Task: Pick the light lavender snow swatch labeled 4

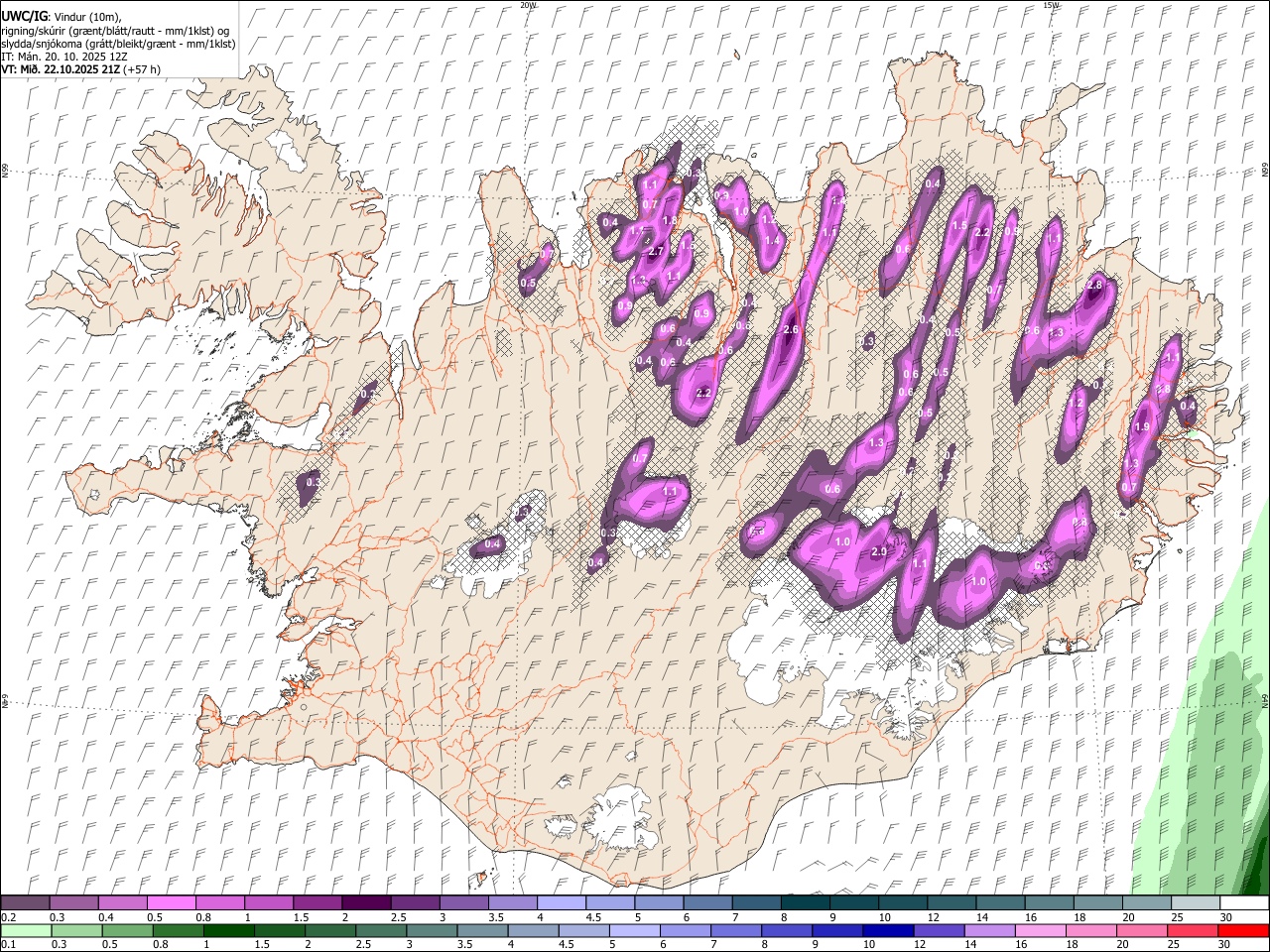Action: point(561,902)
